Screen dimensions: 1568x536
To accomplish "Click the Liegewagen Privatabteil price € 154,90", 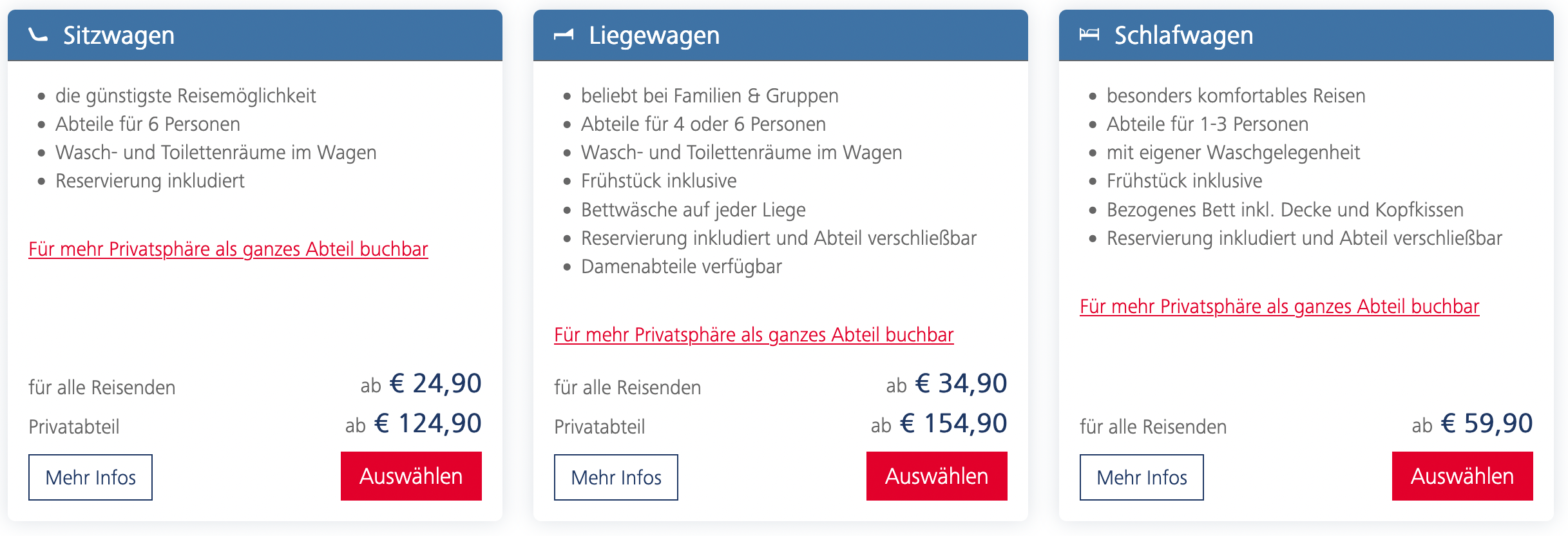I will click(953, 424).
